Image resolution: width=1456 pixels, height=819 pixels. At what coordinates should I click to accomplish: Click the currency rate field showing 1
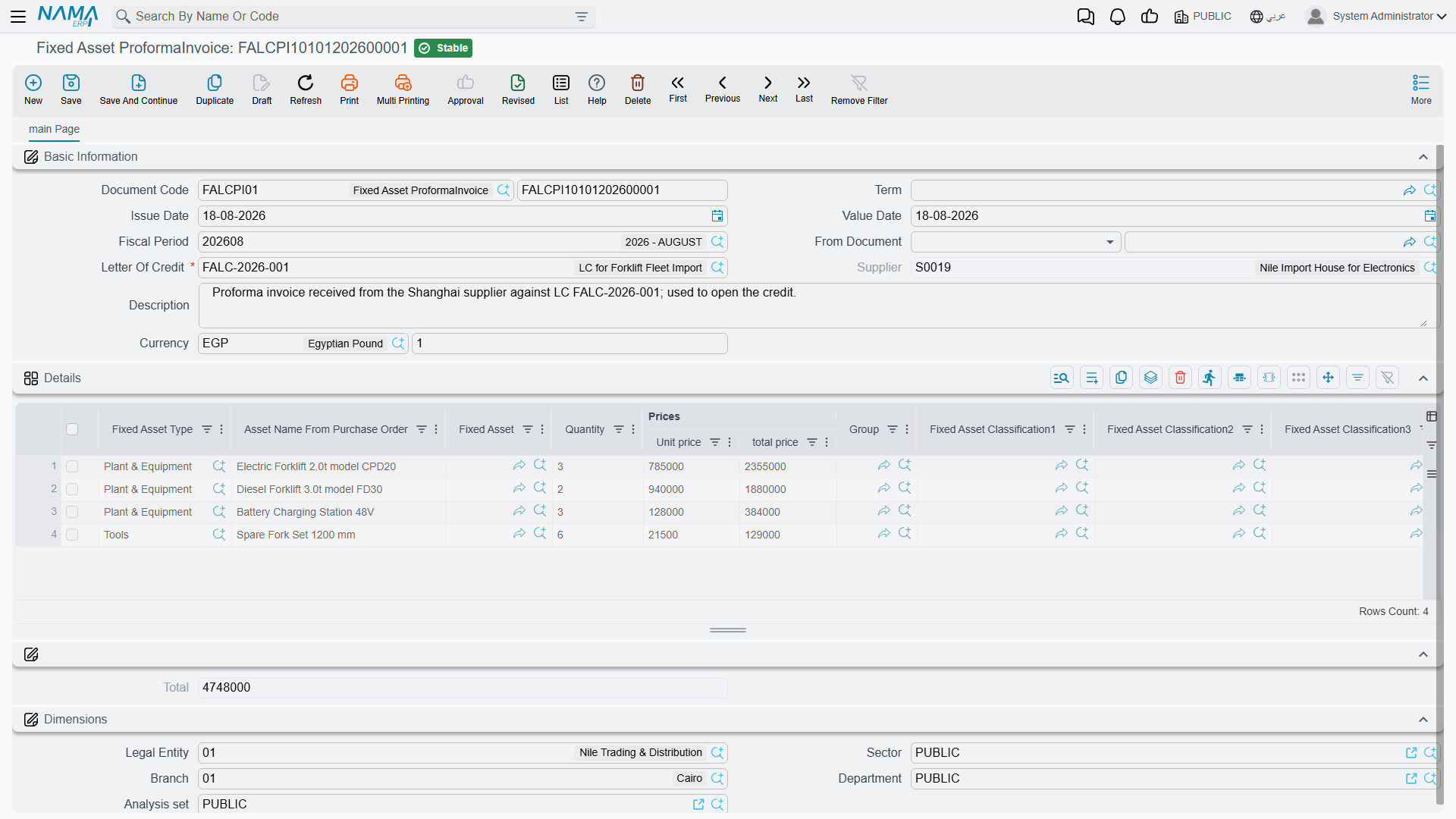point(570,344)
